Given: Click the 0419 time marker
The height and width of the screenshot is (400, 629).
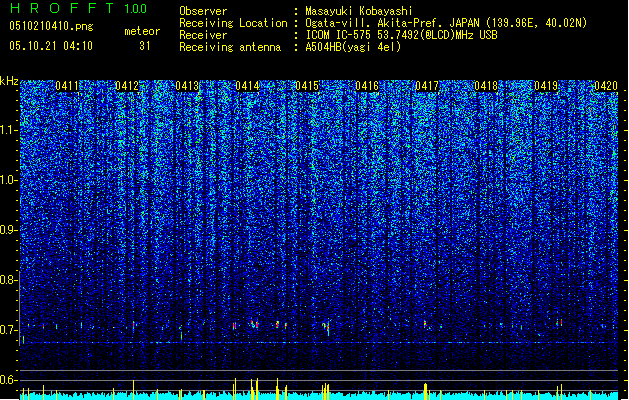Looking at the screenshot, I should (x=546, y=86).
